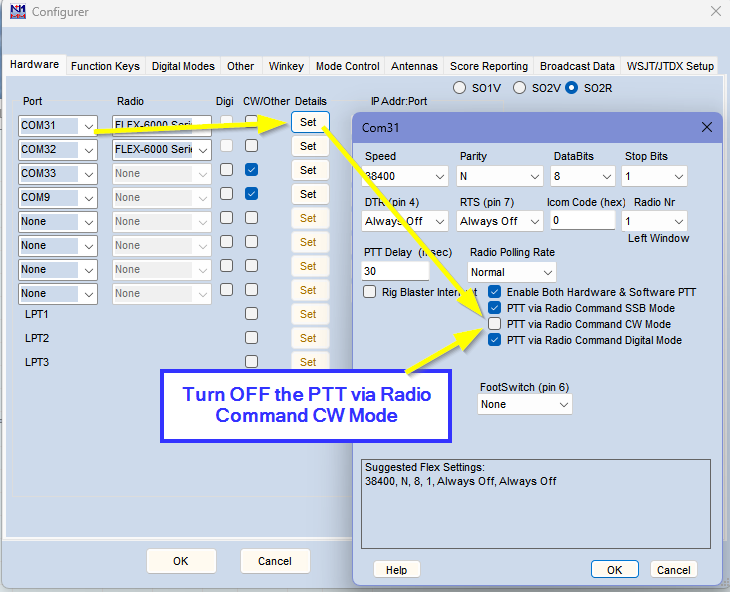Close the Configurer window
Screen dimensions: 730x592
[x=714, y=12]
